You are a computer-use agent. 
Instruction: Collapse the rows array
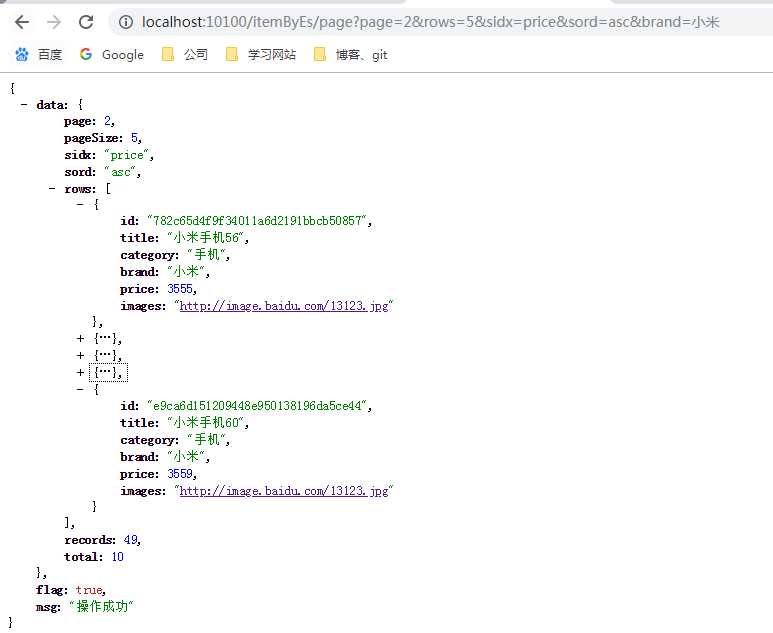click(x=52, y=188)
